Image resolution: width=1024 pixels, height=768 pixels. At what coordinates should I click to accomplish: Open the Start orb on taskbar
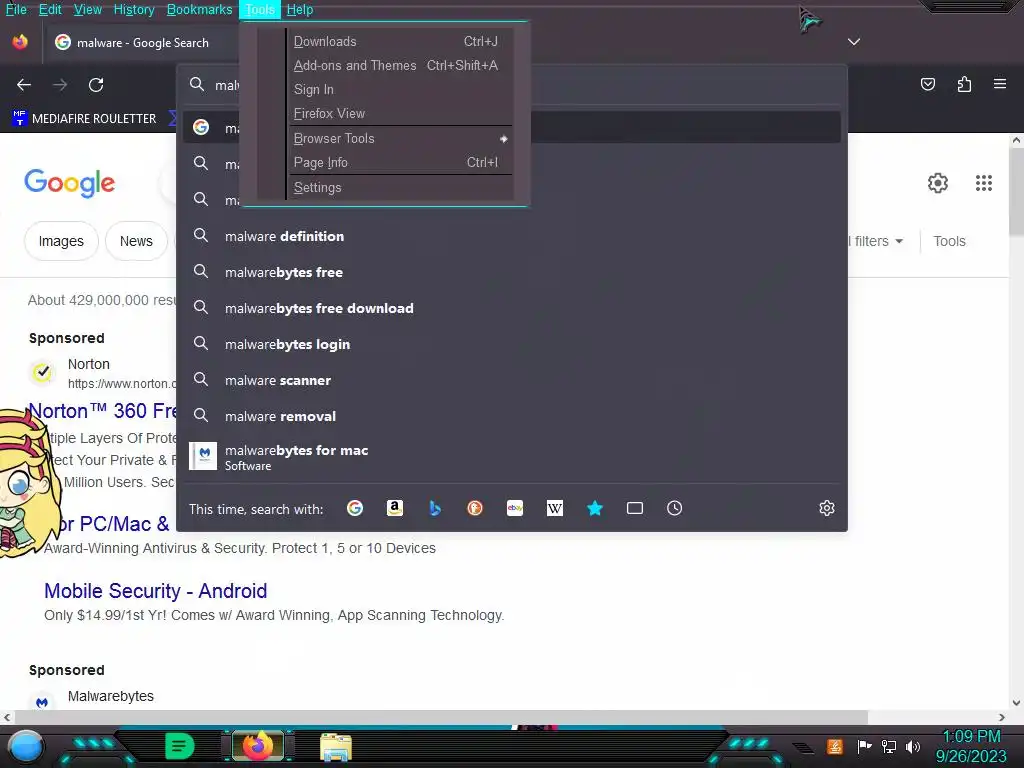pos(26,746)
